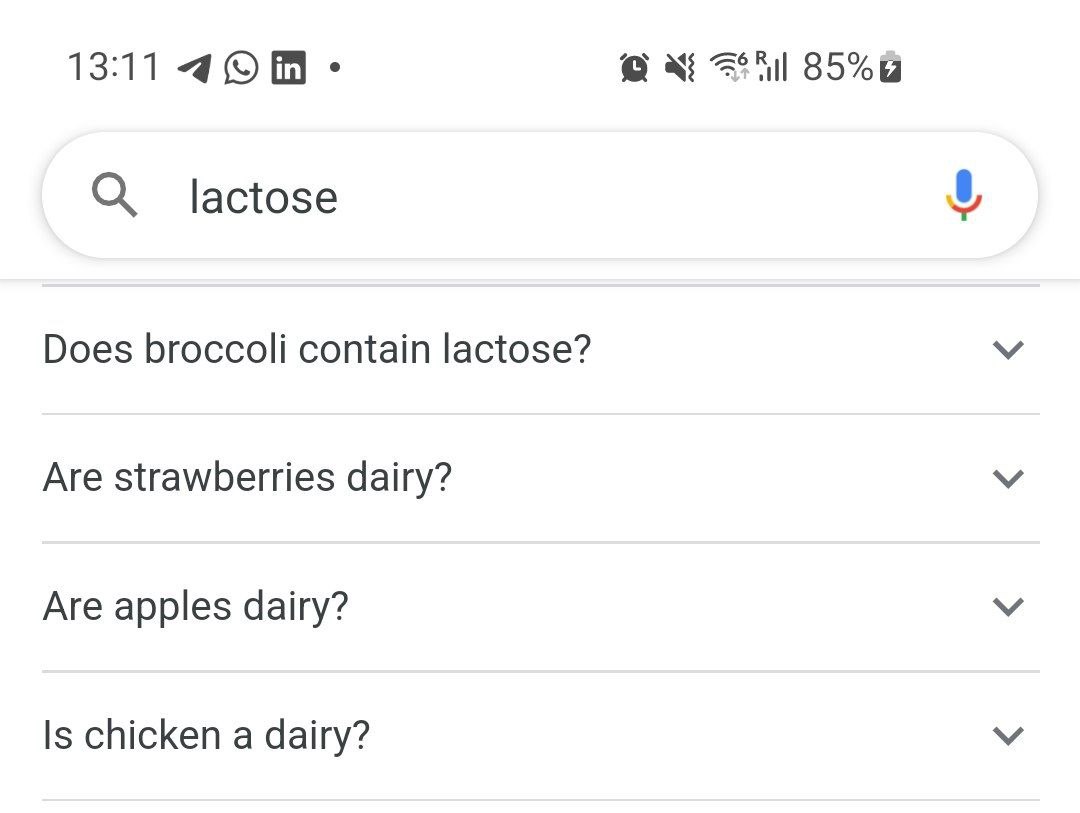The height and width of the screenshot is (813, 1080).
Task: Expand chevron for broccoli lactose question
Action: tap(1008, 349)
